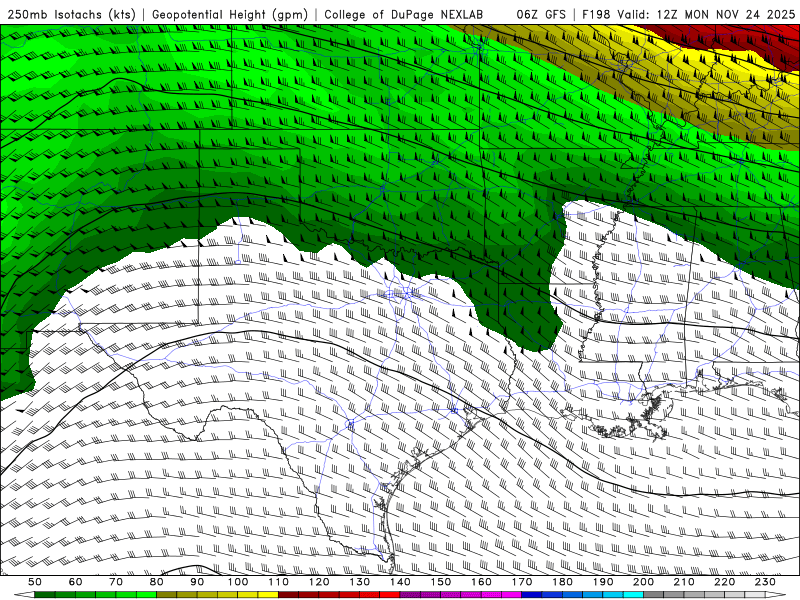Click the 200 value on the color scale
This screenshot has width=800, height=600.
coord(643,582)
